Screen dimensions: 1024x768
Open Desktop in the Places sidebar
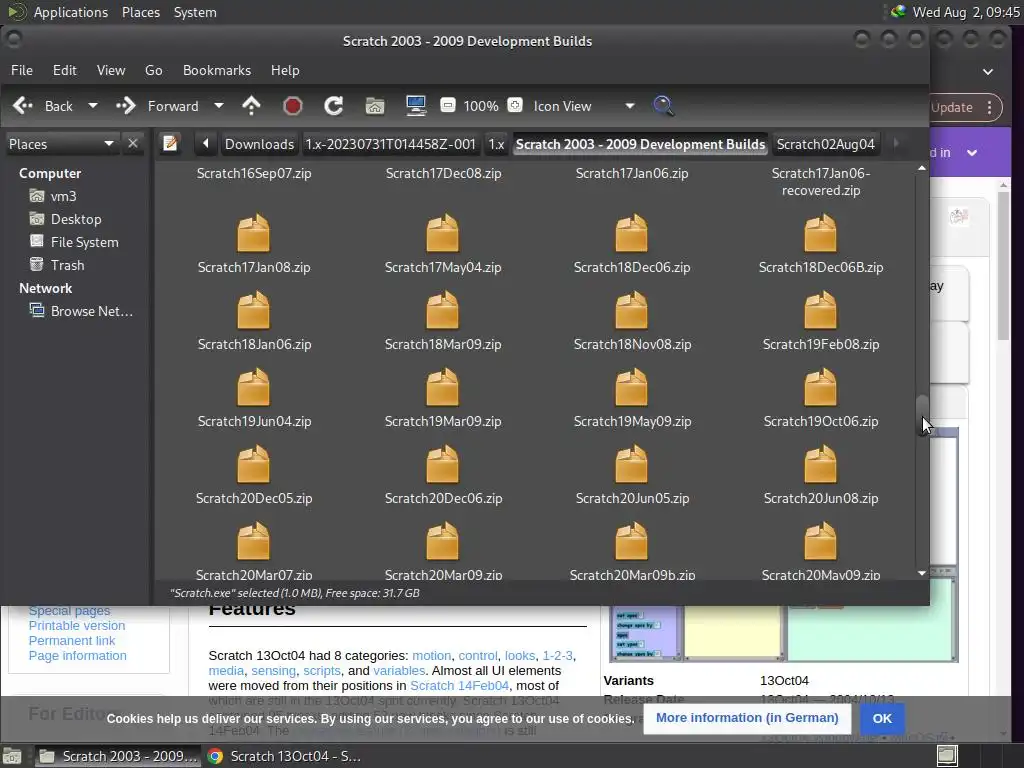click(x=75, y=219)
